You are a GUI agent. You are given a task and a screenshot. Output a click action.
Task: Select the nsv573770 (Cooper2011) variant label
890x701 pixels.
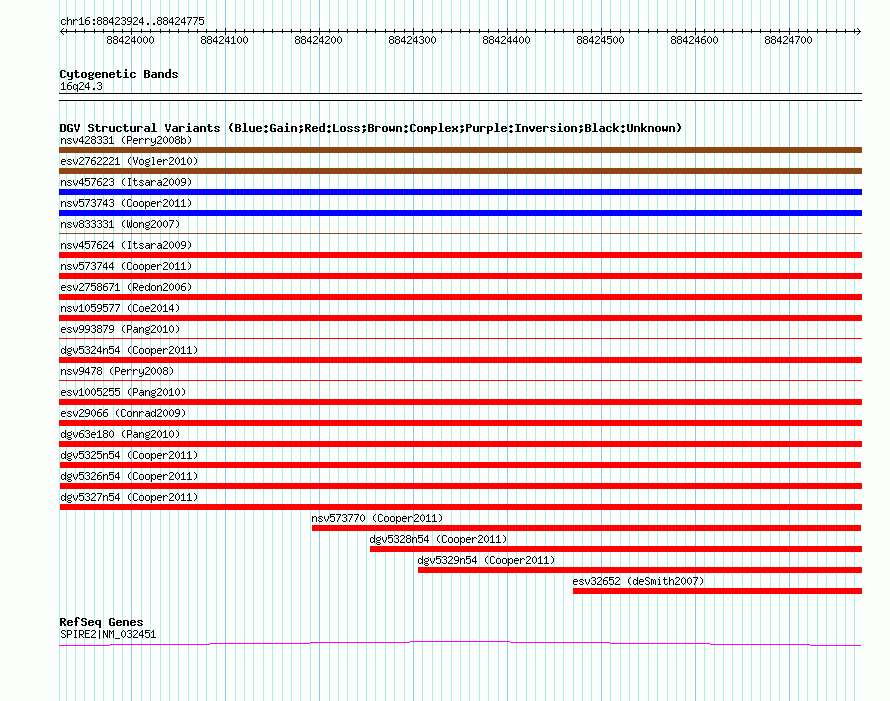(x=377, y=518)
